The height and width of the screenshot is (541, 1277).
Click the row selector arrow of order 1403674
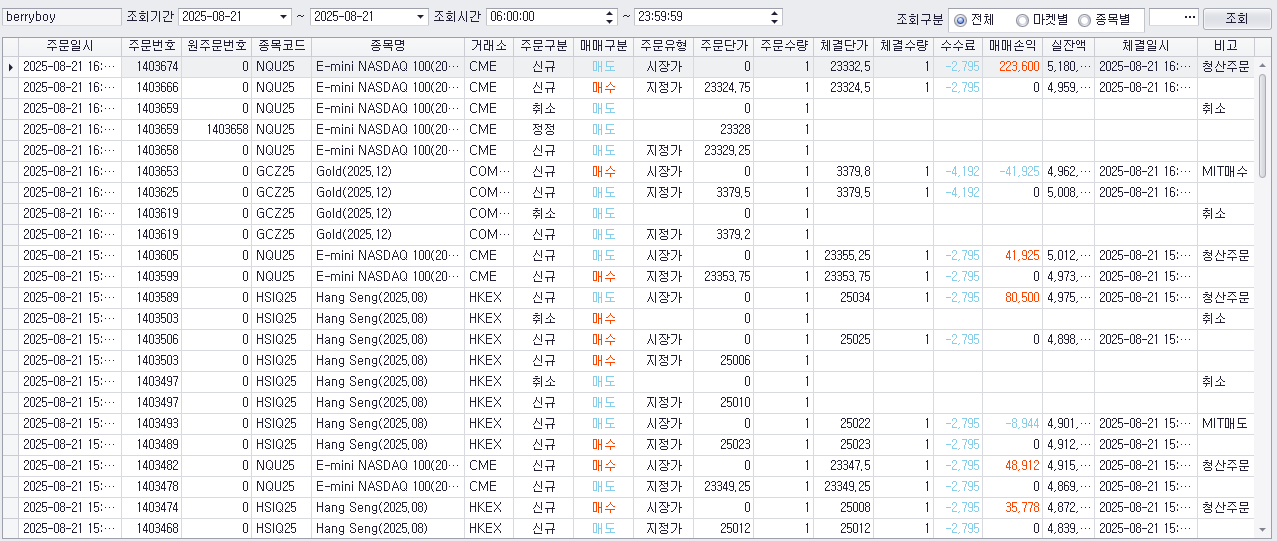pyautogui.click(x=10, y=67)
